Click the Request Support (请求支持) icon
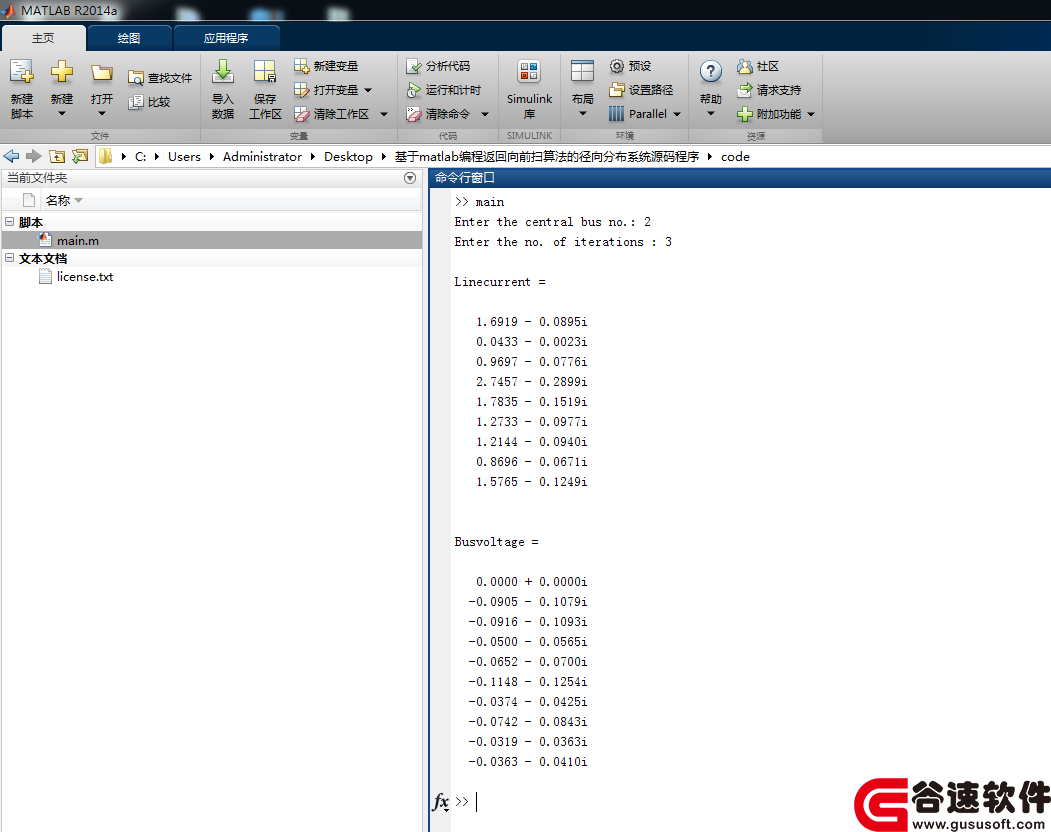The width and height of the screenshot is (1051, 832). 745,90
